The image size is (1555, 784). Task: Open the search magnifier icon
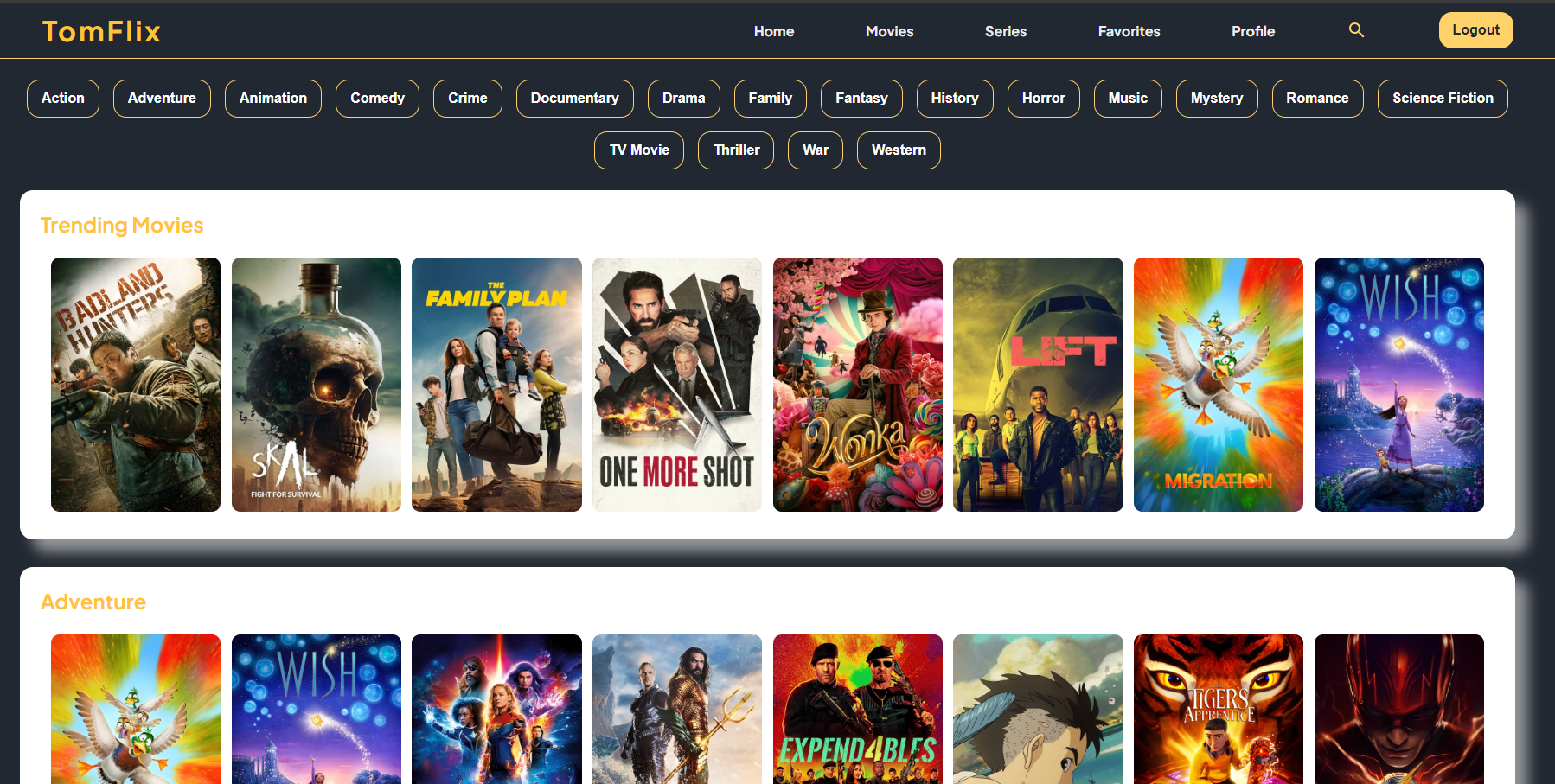coord(1356,30)
